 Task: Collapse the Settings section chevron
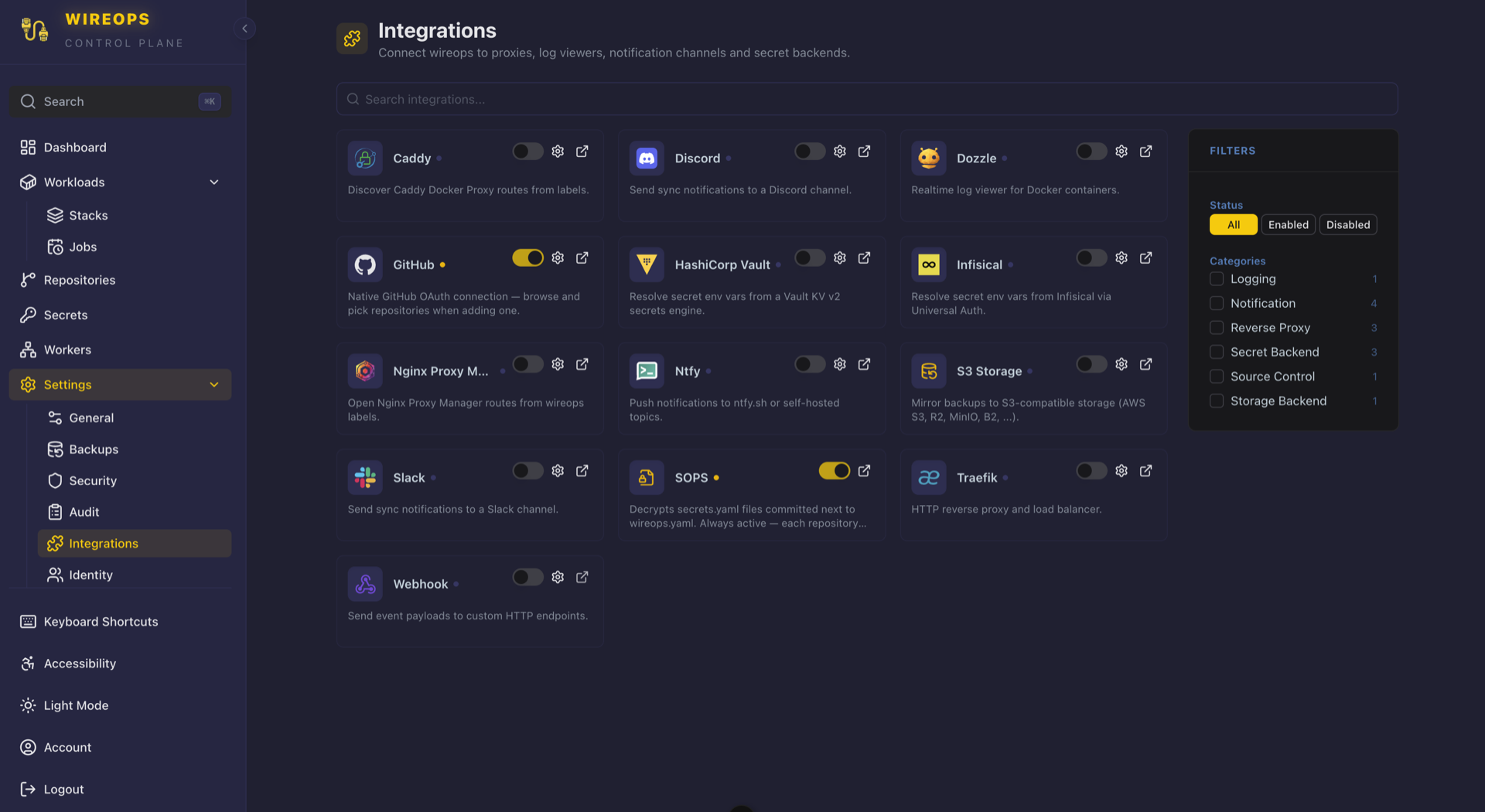tap(214, 385)
